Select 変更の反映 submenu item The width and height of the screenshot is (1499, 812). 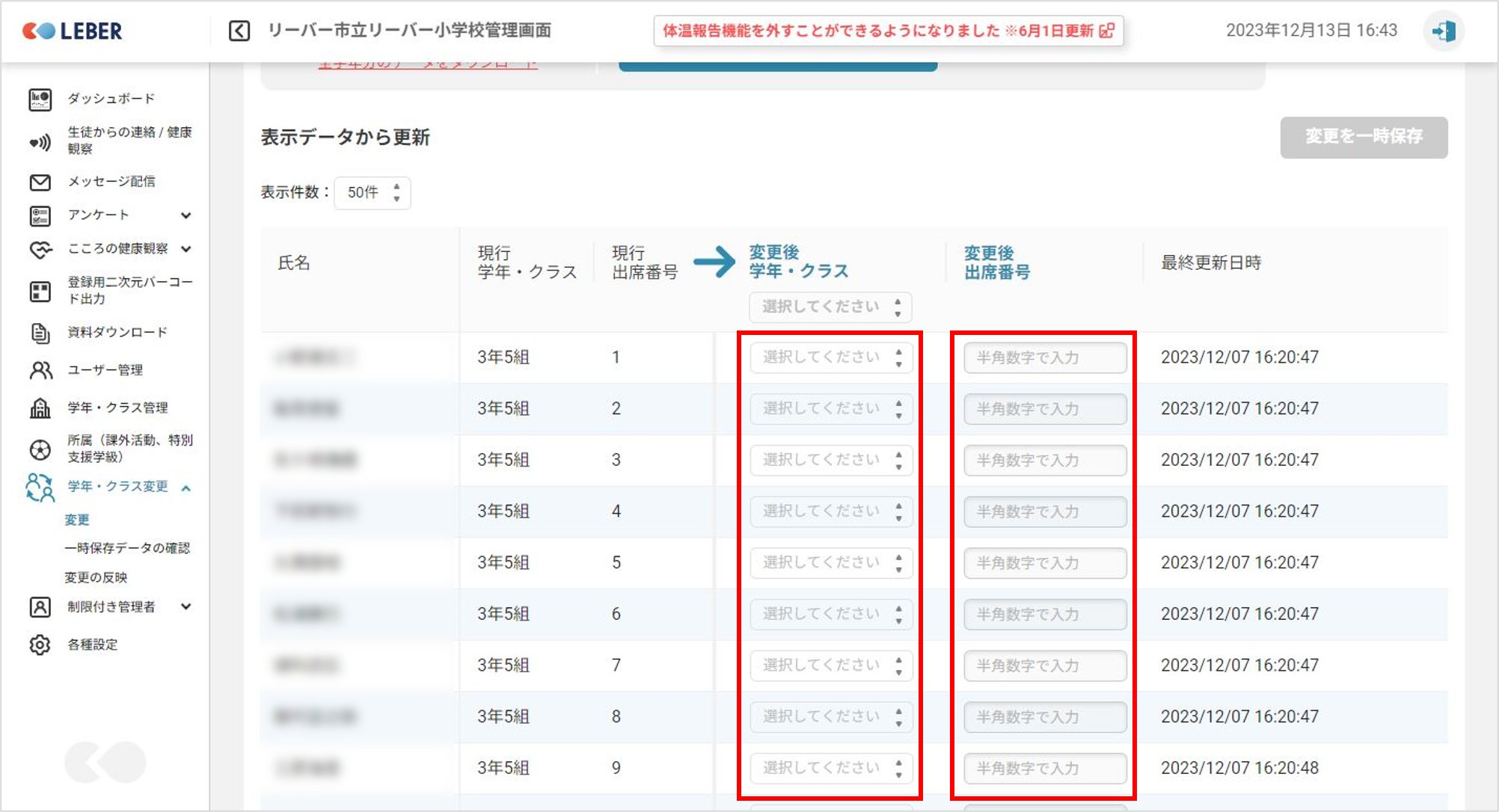(96, 577)
